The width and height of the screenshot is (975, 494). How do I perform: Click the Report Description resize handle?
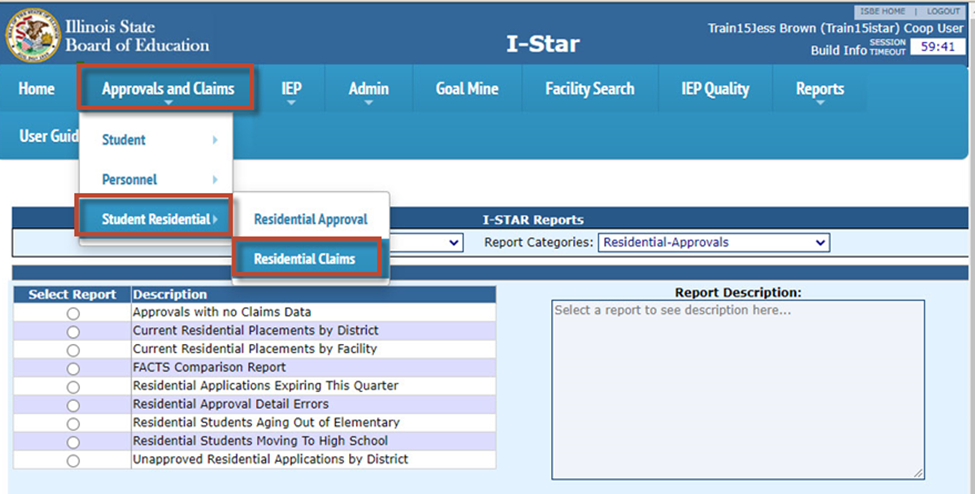point(918,473)
